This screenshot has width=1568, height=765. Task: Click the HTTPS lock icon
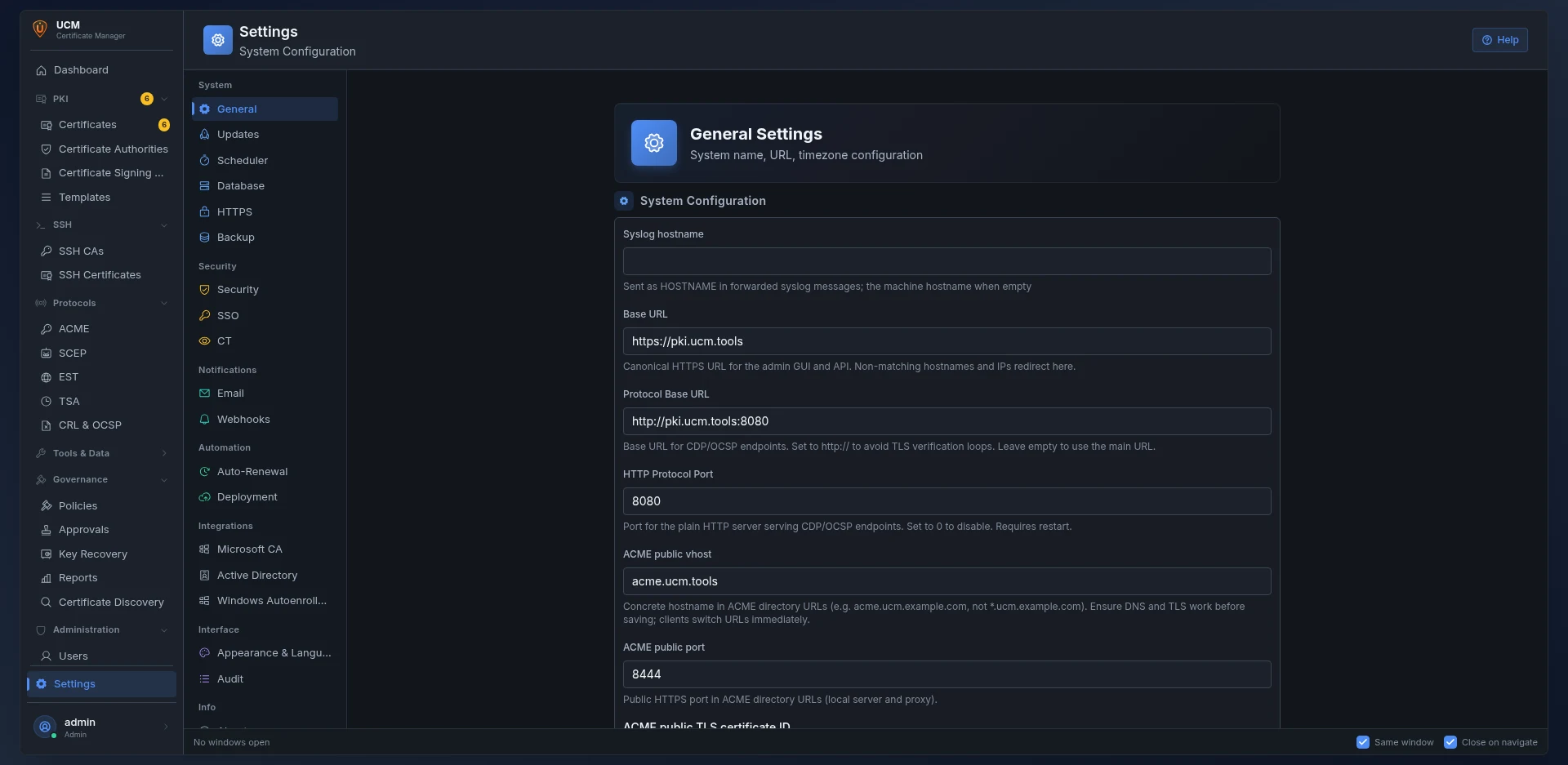click(x=204, y=212)
